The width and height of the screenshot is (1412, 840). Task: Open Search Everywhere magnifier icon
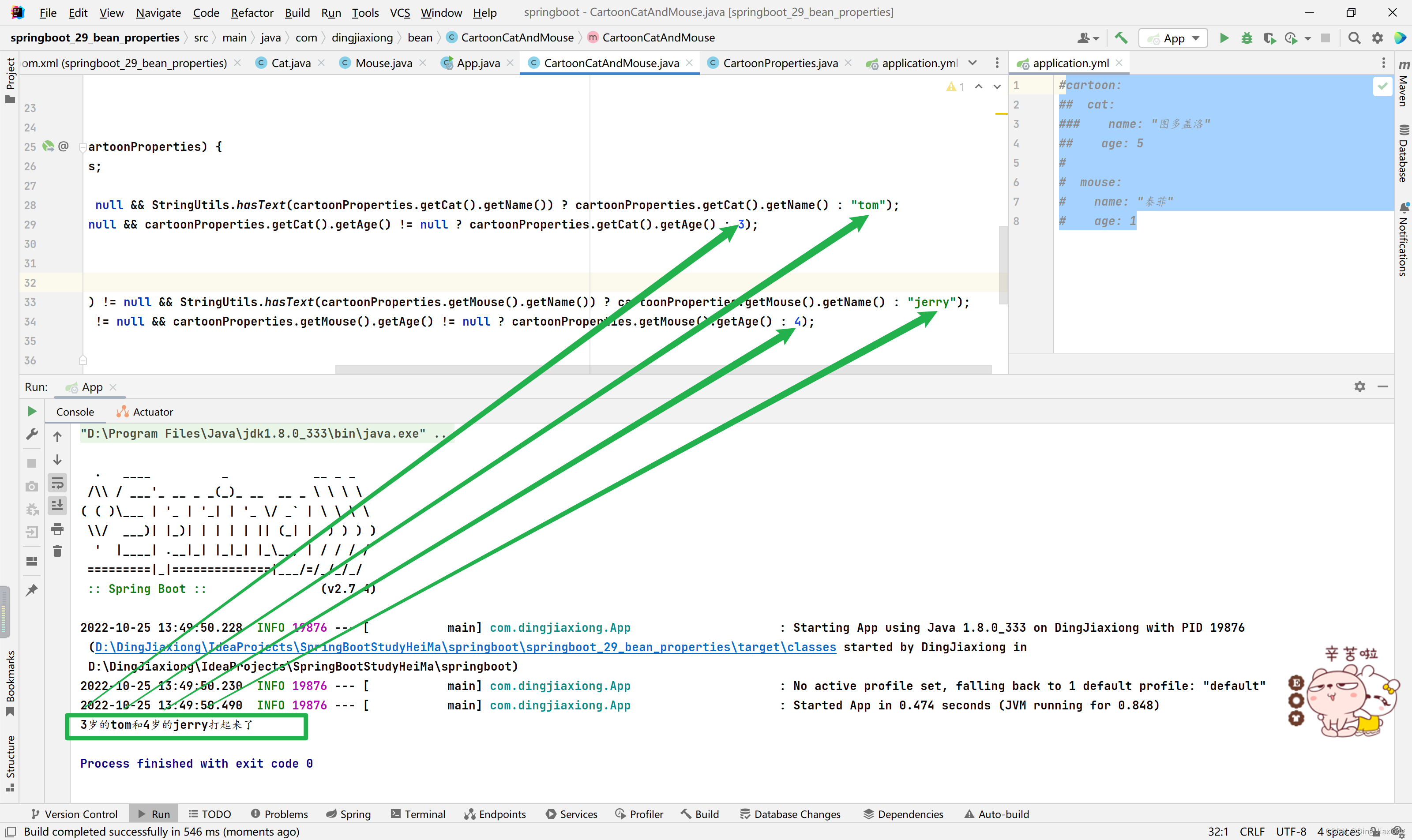click(x=1354, y=38)
